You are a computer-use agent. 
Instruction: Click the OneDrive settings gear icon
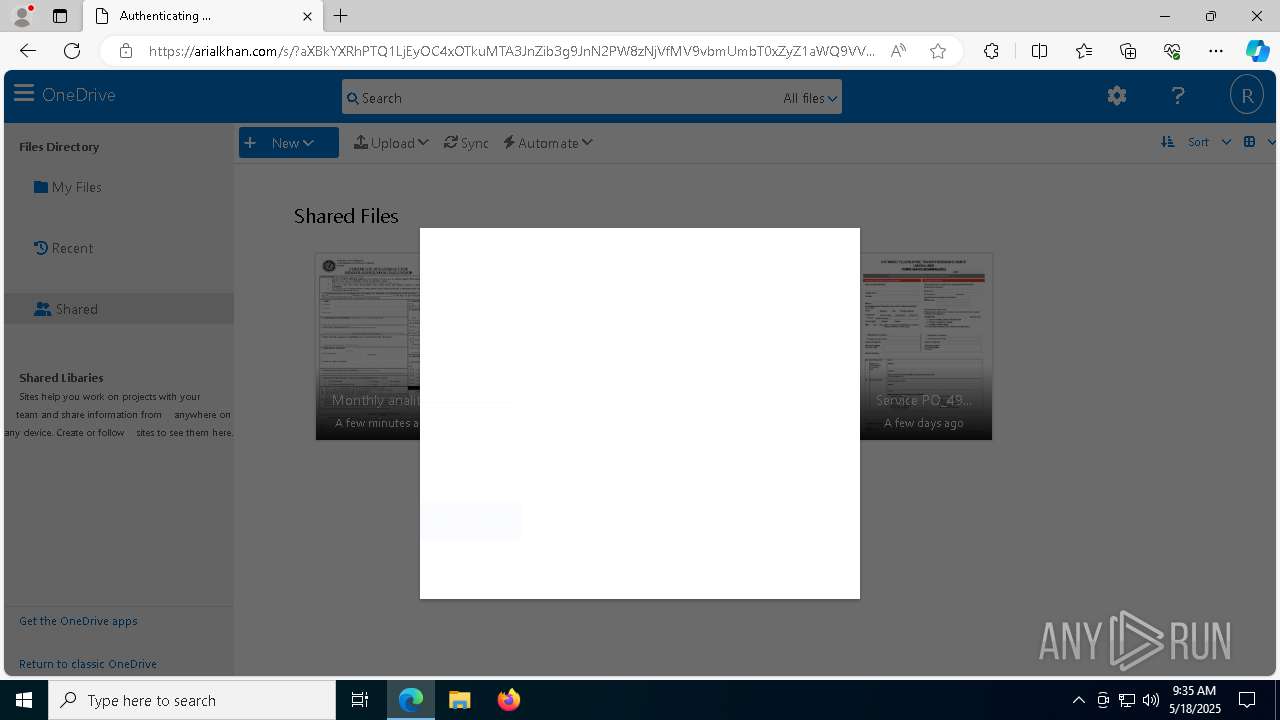point(1117,96)
